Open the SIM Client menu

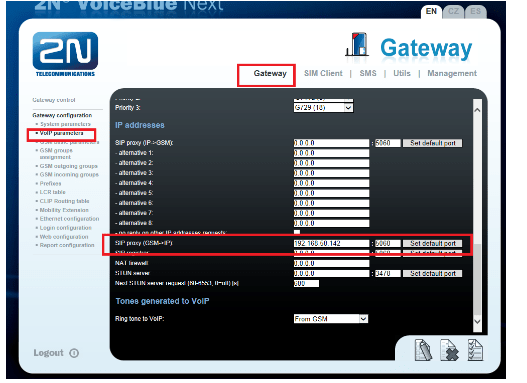(x=323, y=73)
